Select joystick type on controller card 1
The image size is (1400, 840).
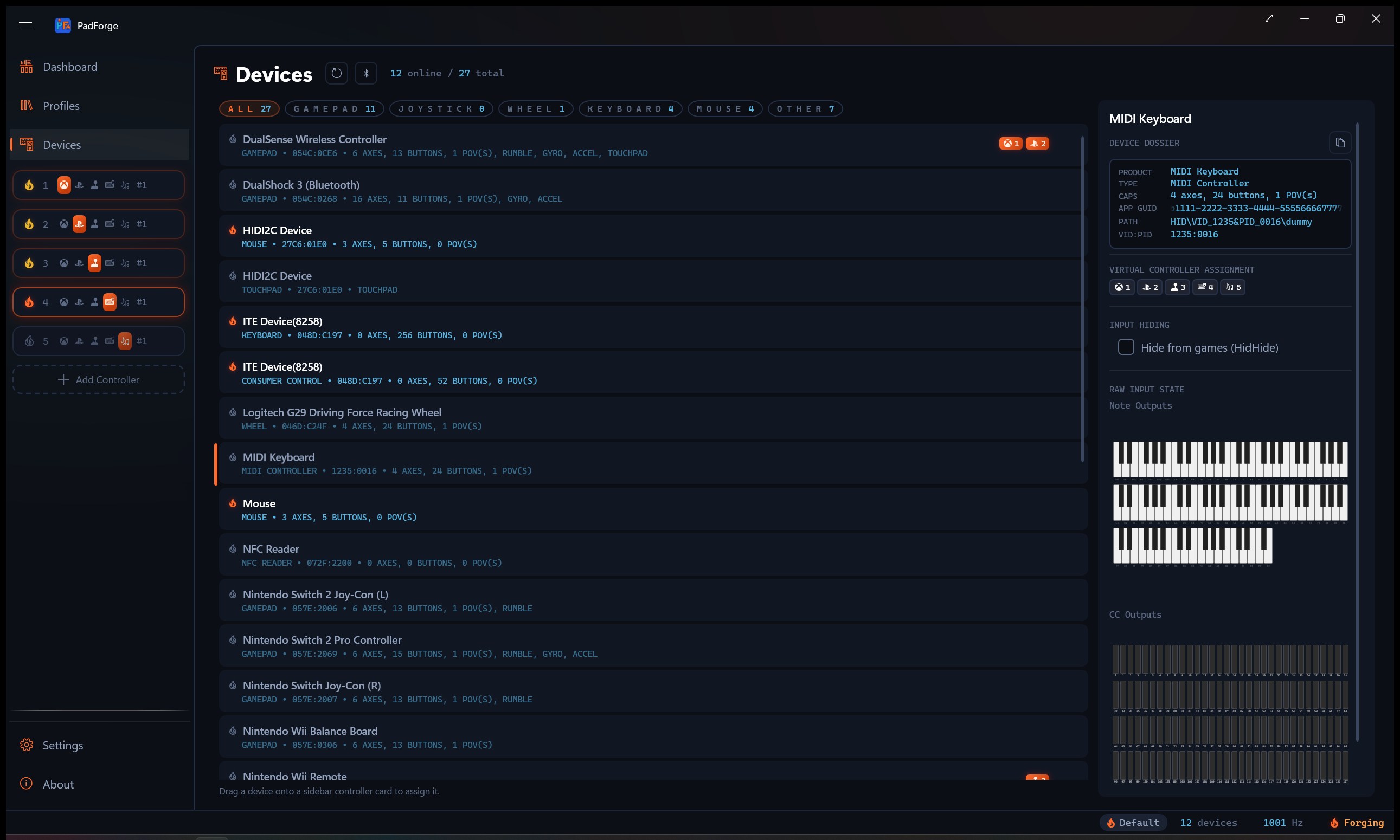[94, 185]
